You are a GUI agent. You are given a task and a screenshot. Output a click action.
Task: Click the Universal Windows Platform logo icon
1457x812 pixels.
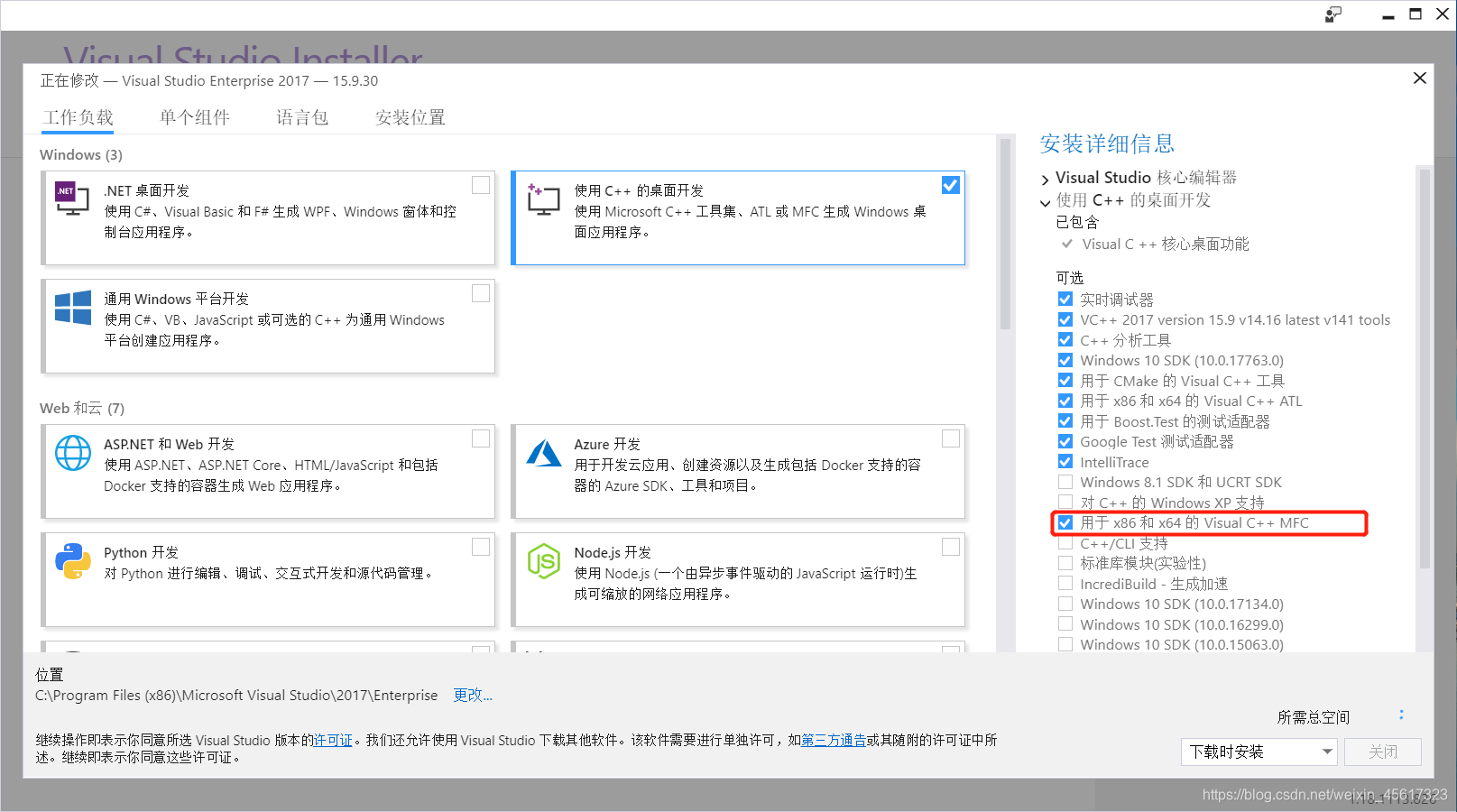72,308
